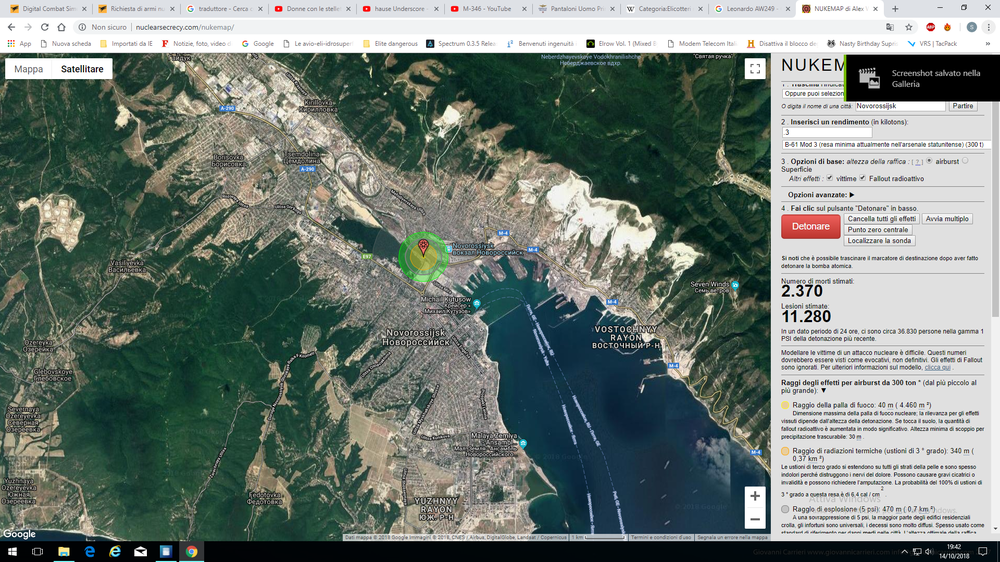Uncheck the vittime checkbox

(x=830, y=178)
